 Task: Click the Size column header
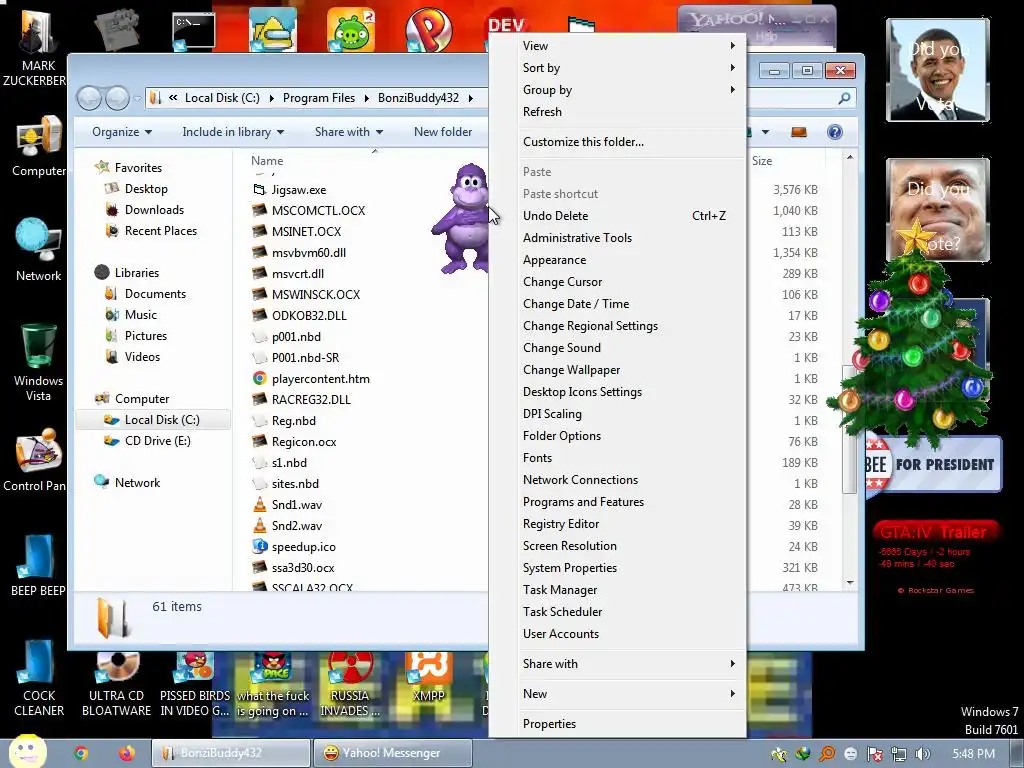point(761,161)
